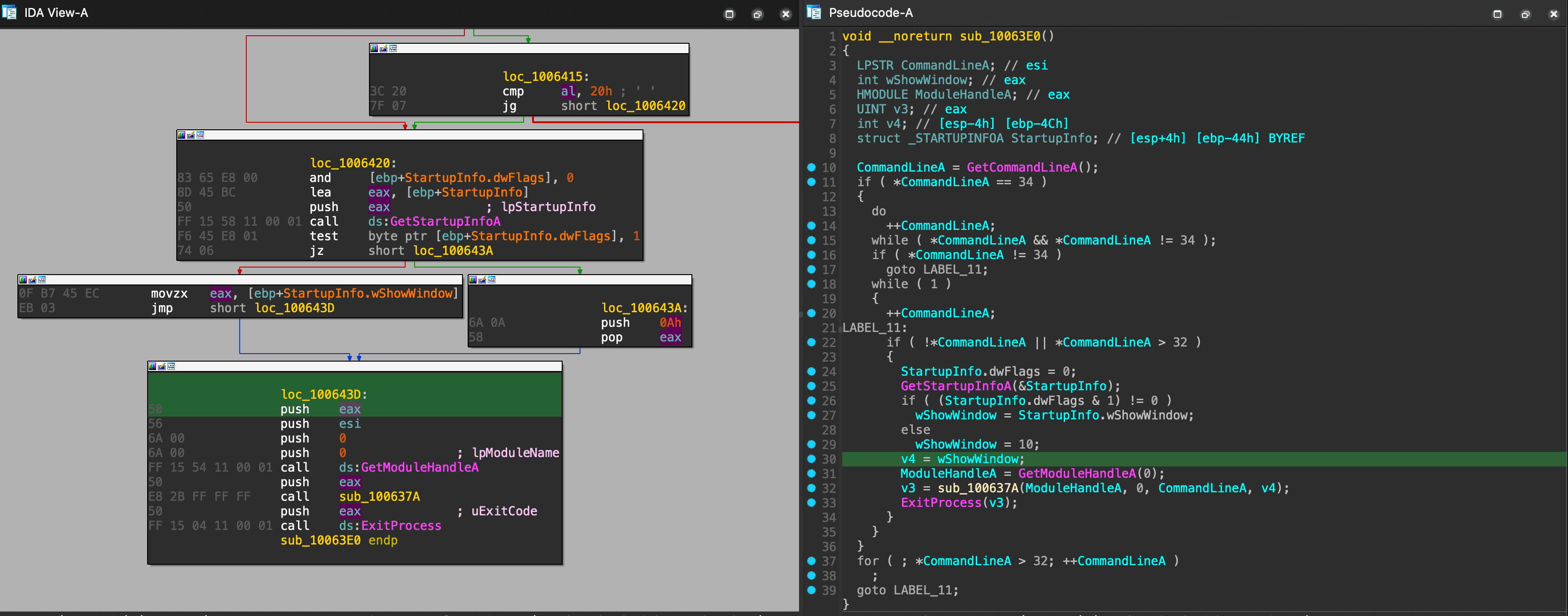The width and height of the screenshot is (1568, 616).
Task: Select the IDA View-A title tab
Action: tap(56, 12)
